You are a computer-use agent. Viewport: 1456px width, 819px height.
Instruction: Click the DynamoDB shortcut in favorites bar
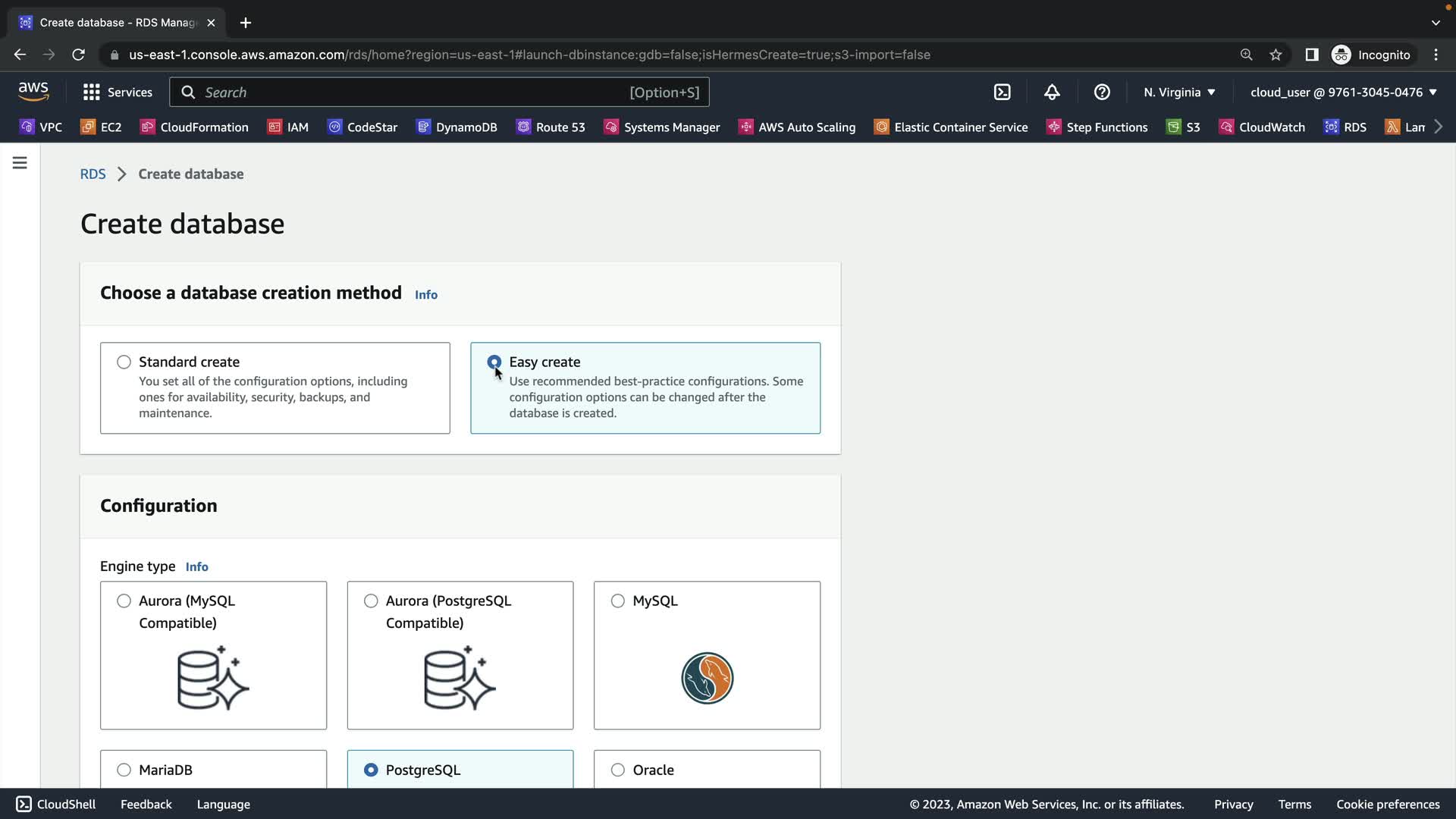tap(457, 127)
